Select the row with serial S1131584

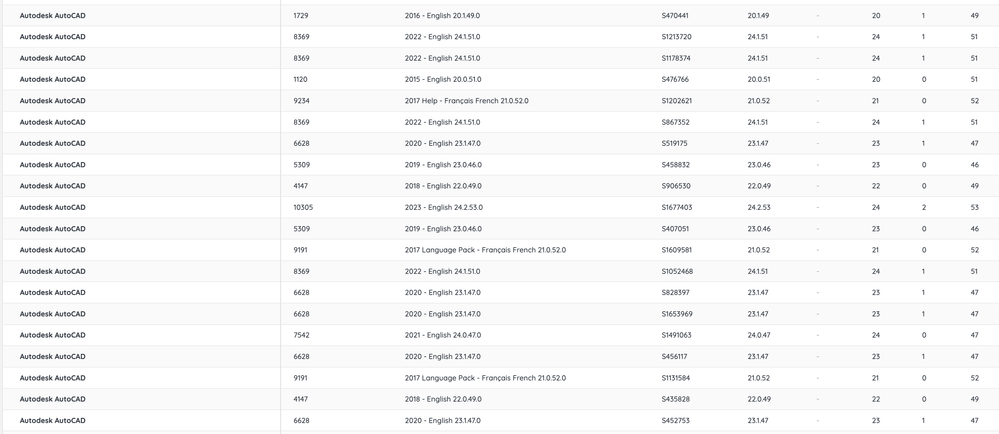click(x=676, y=378)
